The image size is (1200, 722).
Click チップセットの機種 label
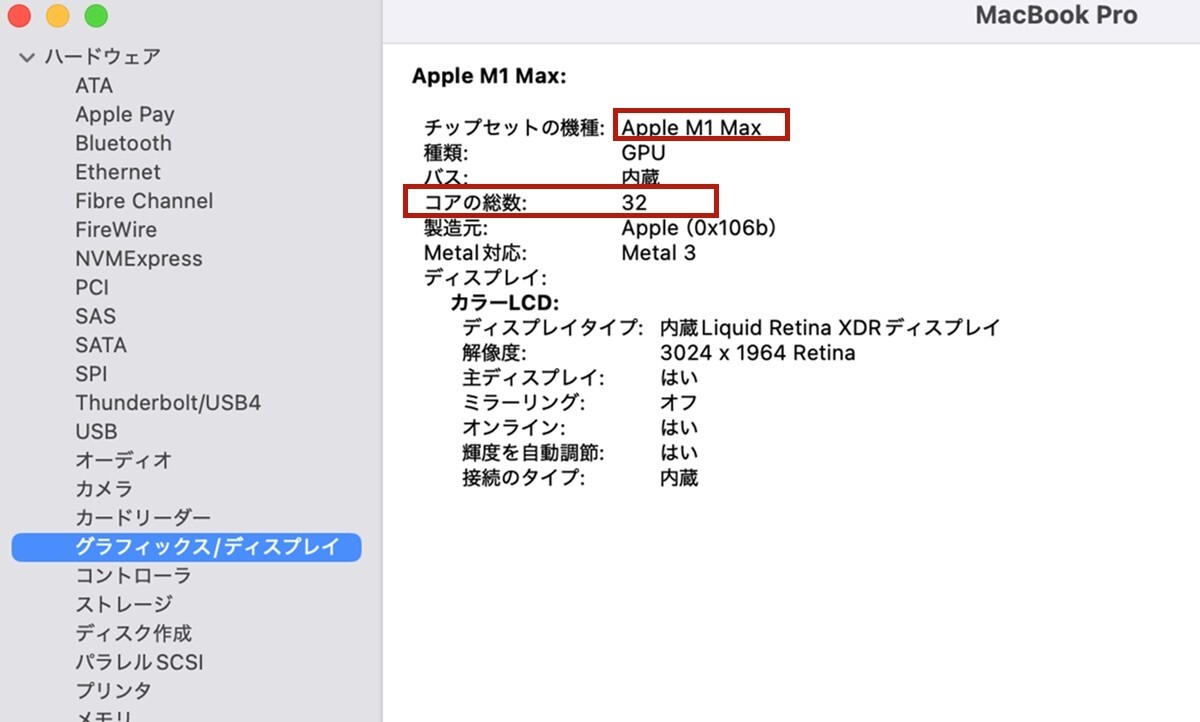tap(514, 128)
